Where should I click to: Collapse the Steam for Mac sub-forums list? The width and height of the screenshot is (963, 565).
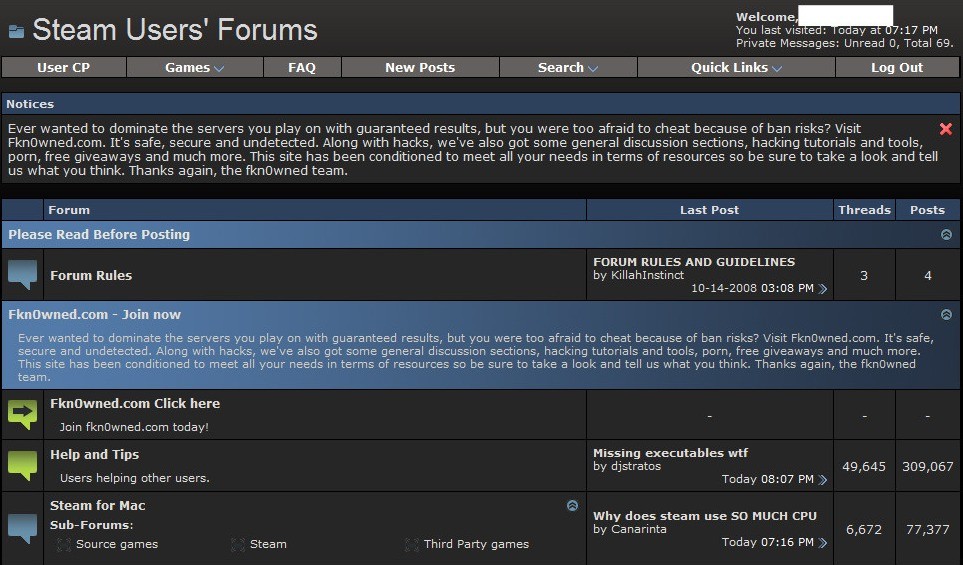point(572,505)
